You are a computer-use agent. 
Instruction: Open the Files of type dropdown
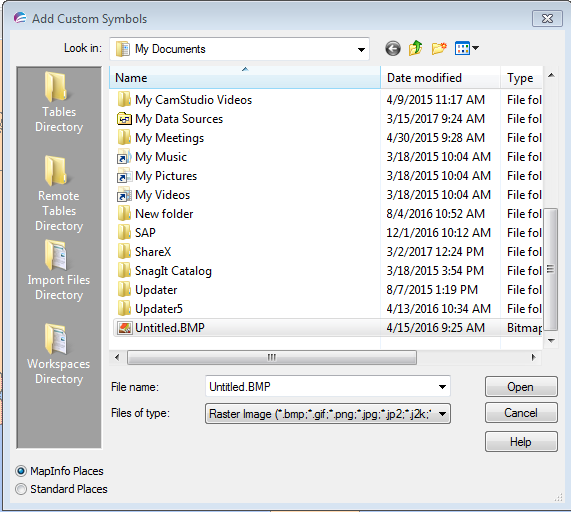click(328, 413)
